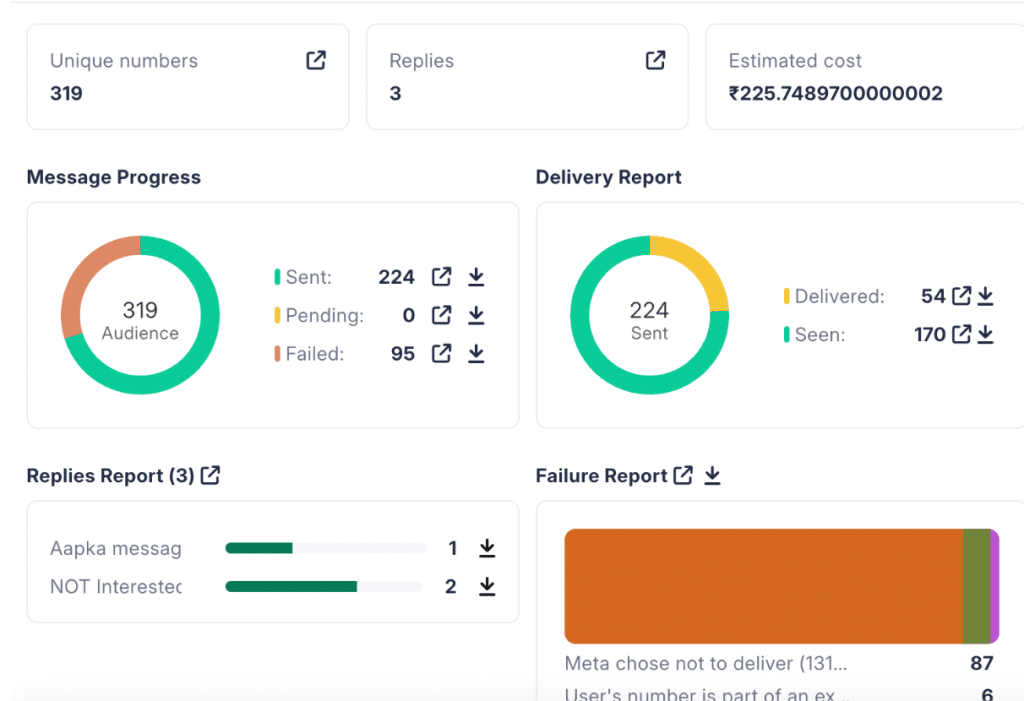Click the orange segment of failure bar
Viewport: 1024px width, 701px height.
point(763,586)
